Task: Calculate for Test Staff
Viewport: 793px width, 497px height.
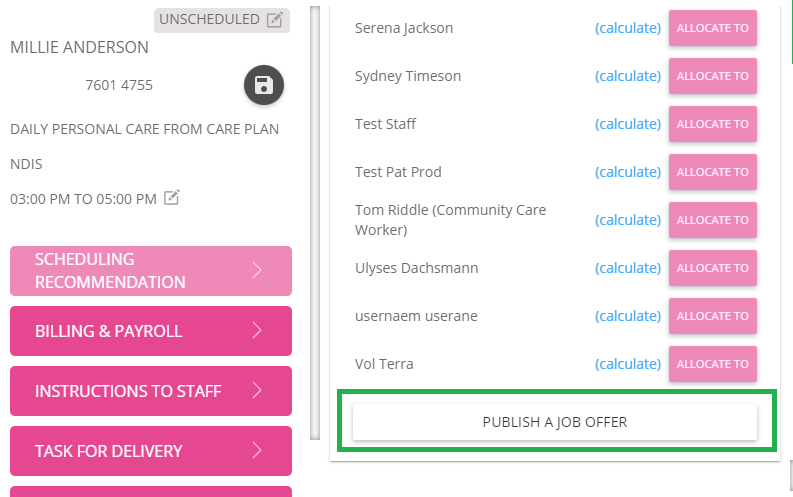Action: [628, 124]
